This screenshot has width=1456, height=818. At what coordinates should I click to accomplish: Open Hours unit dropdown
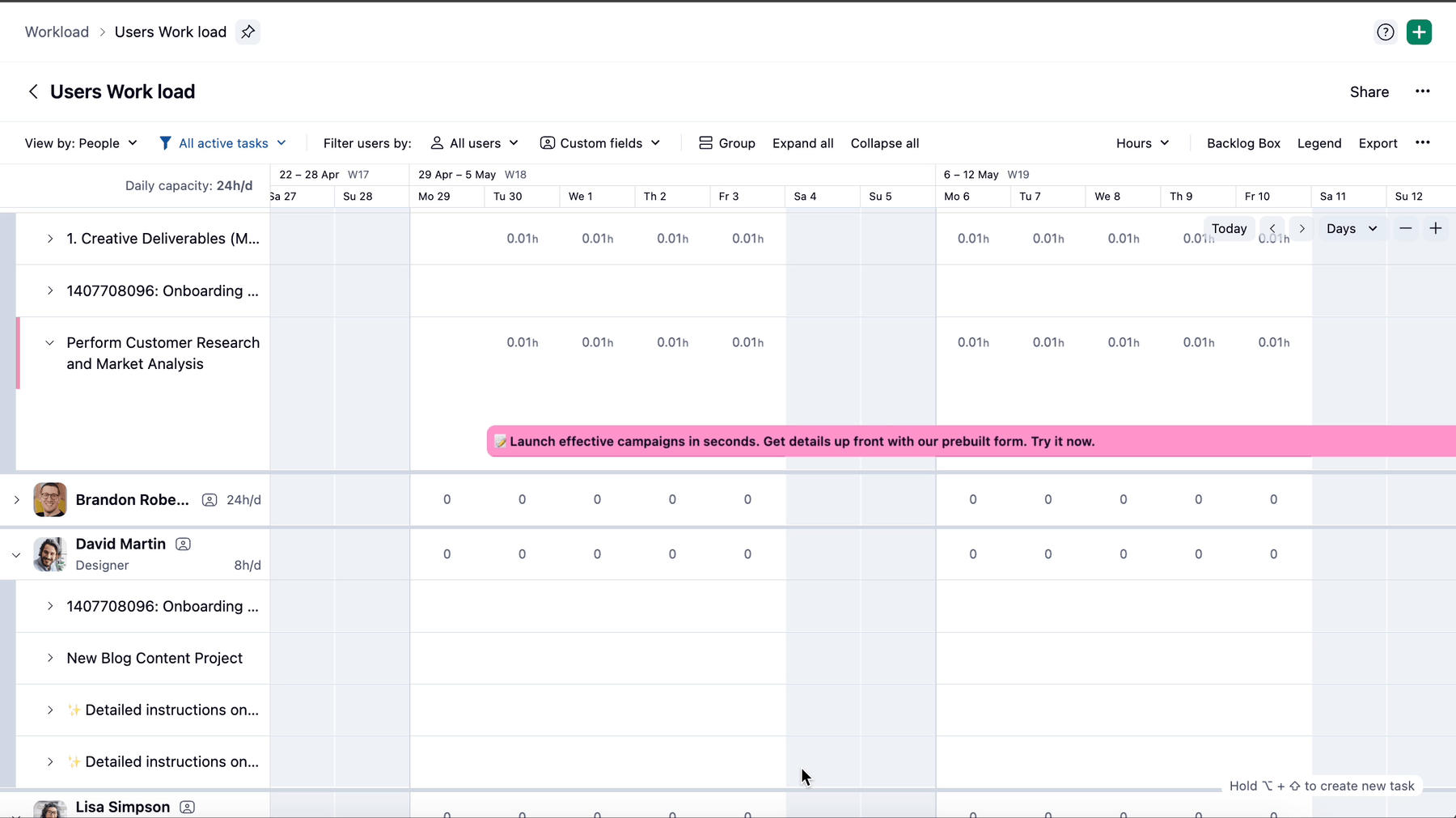1142,143
